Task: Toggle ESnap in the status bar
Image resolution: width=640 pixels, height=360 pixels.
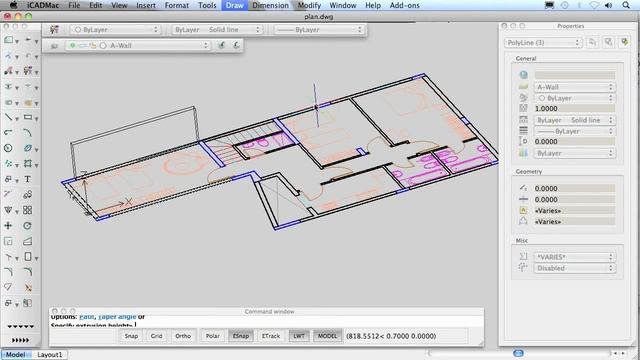Action: point(241,336)
